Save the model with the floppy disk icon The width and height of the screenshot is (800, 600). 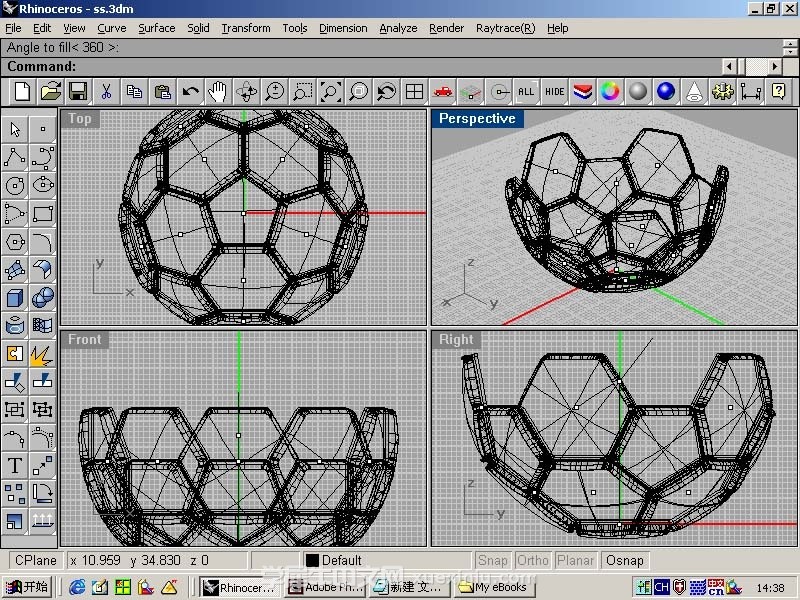79,92
